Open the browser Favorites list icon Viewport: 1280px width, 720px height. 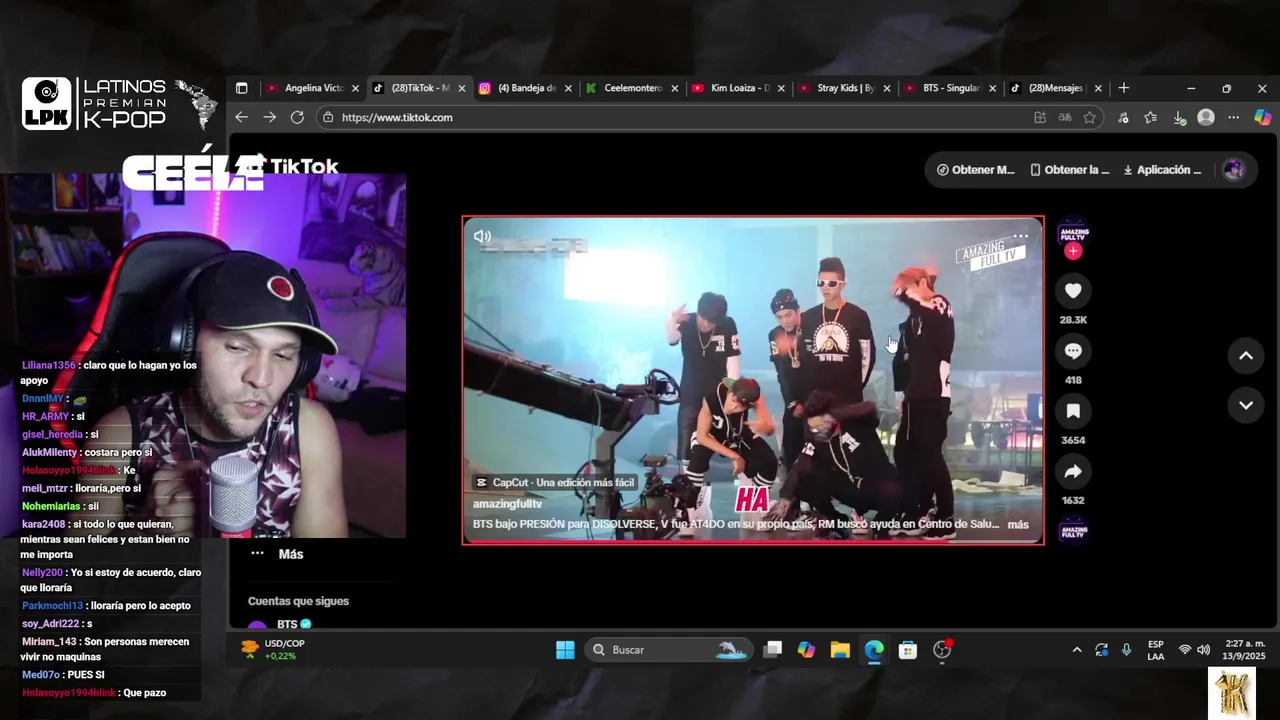point(1151,117)
